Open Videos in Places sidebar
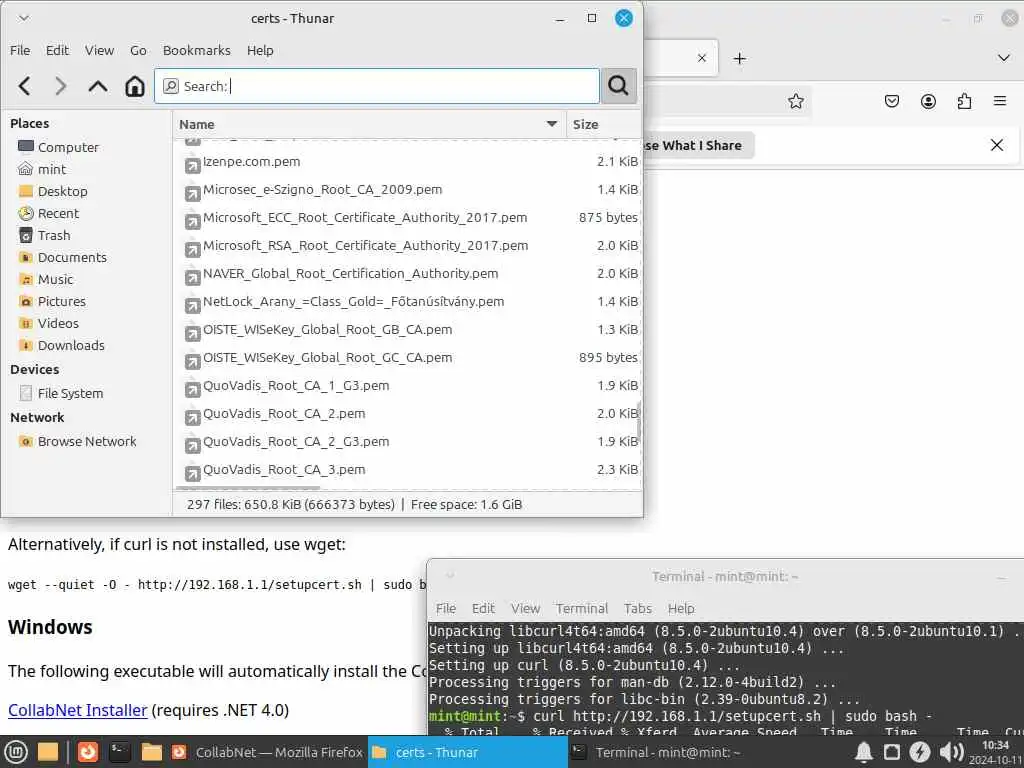 coord(58,323)
